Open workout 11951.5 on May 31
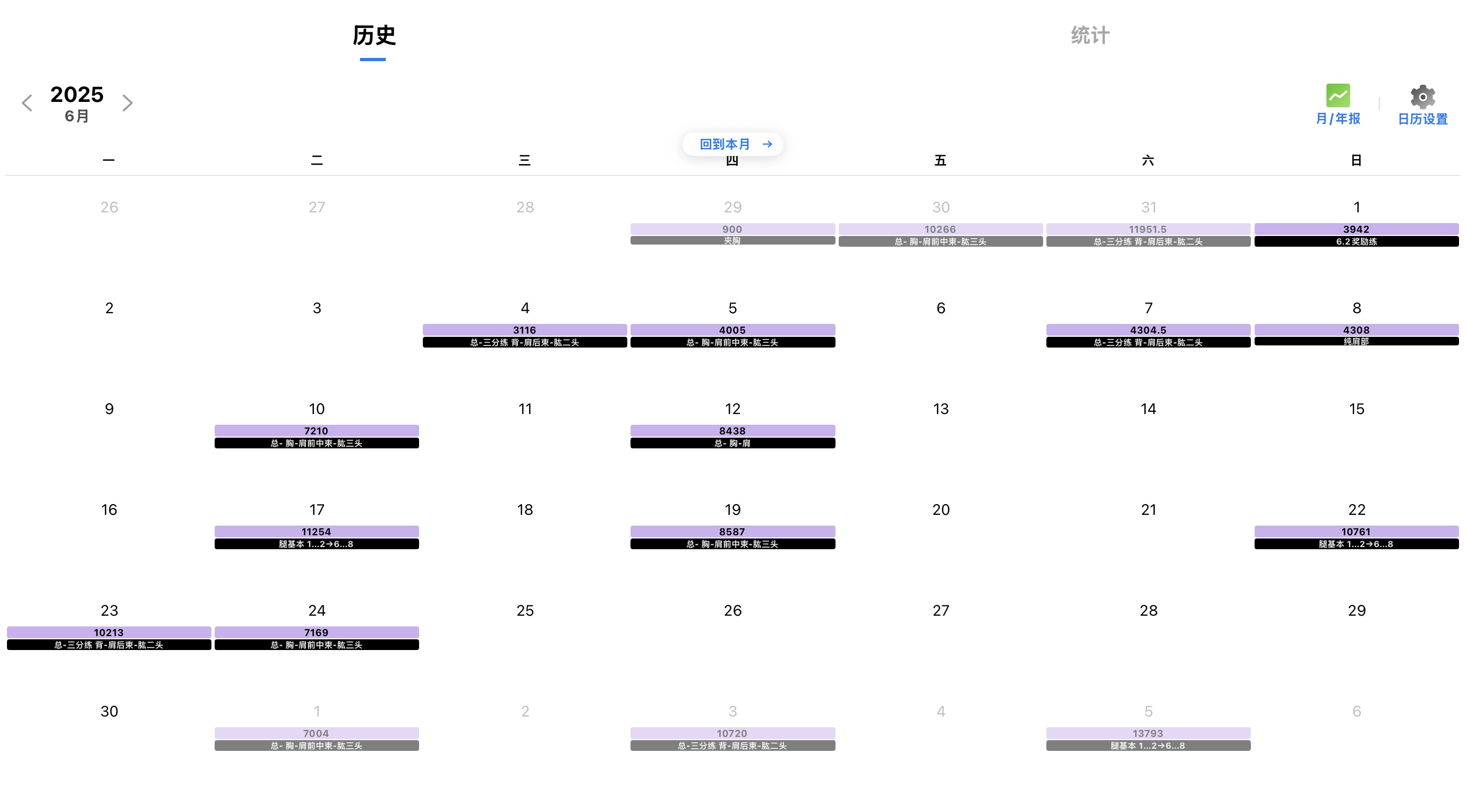Image resolution: width=1466 pixels, height=812 pixels. point(1148,229)
